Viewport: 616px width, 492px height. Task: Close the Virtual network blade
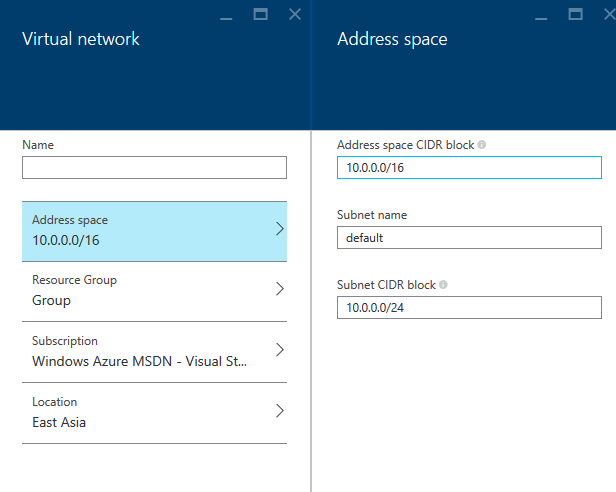click(x=295, y=15)
